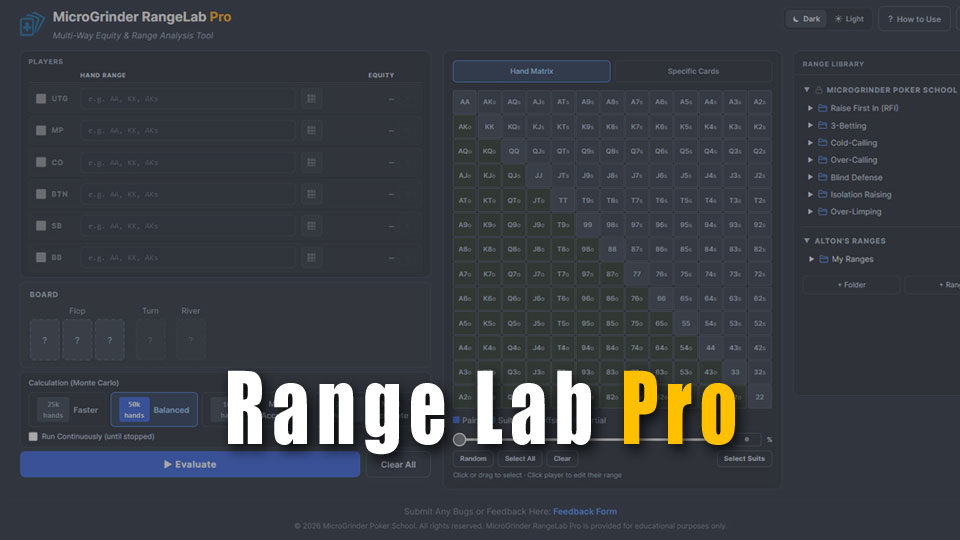Enable the SB player checkbox
Viewport: 960px width, 540px height.
coord(41,226)
